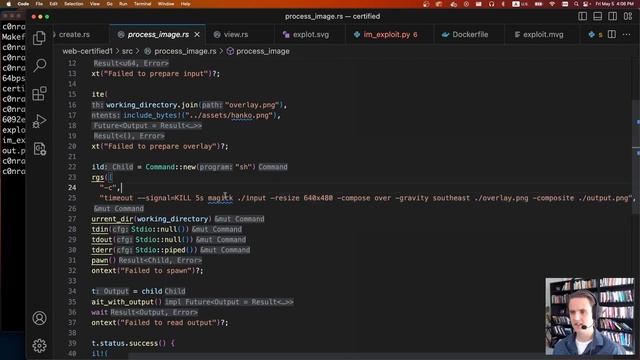The width and height of the screenshot is (640, 360).
Task: Click line number 24 in the gutter
Action: [x=72, y=187]
